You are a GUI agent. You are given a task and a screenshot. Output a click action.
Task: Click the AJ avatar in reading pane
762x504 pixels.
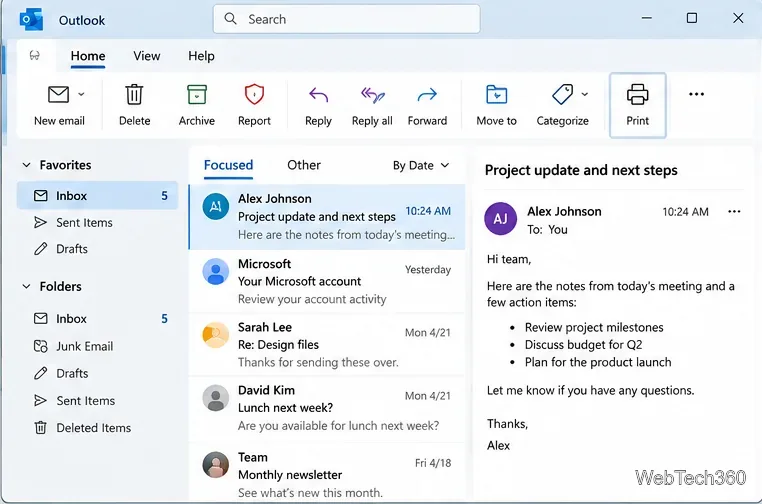(501, 219)
